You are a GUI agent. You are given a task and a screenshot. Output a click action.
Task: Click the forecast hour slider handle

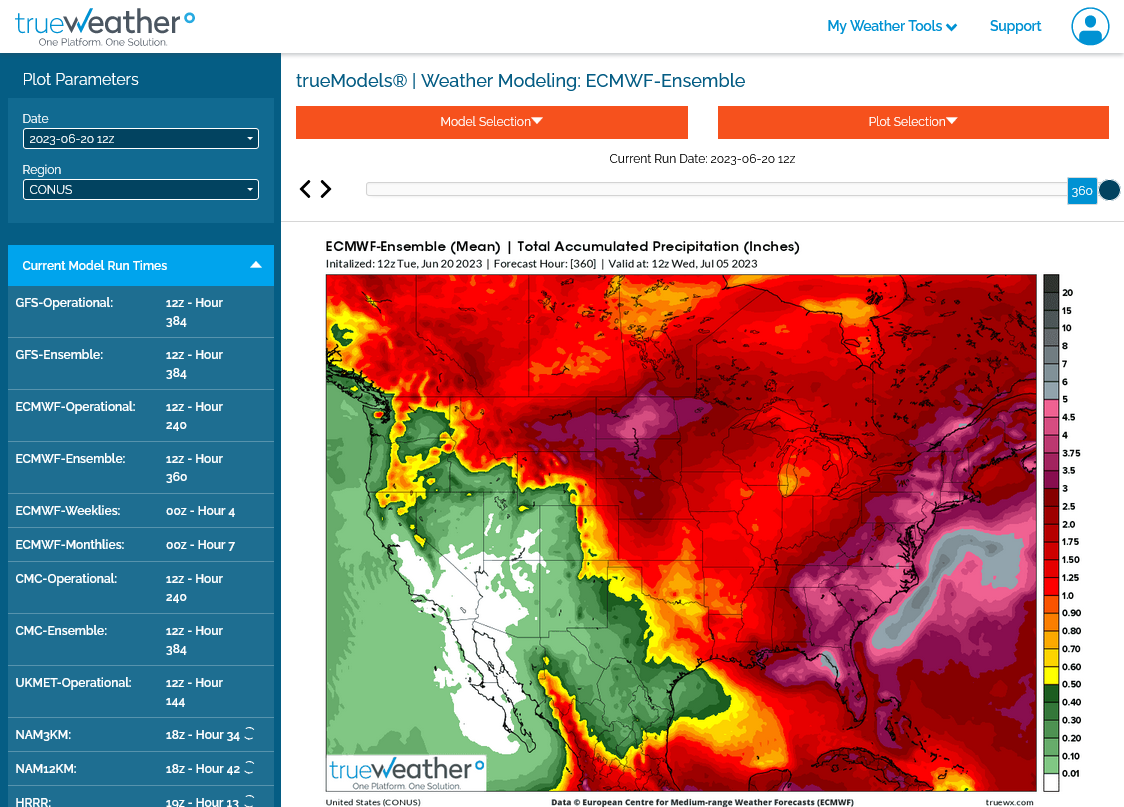pos(1109,190)
